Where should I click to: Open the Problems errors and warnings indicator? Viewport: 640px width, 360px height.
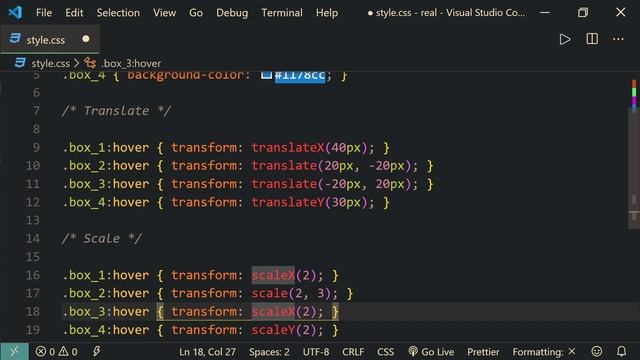pyautogui.click(x=56, y=351)
